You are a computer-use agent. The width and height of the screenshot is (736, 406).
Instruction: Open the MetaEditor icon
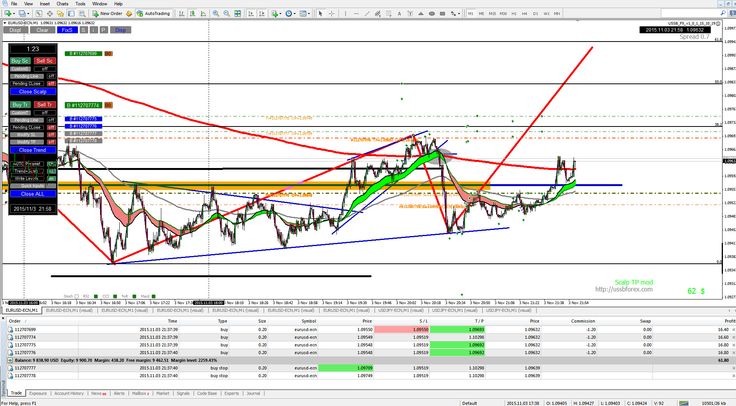coord(129,14)
